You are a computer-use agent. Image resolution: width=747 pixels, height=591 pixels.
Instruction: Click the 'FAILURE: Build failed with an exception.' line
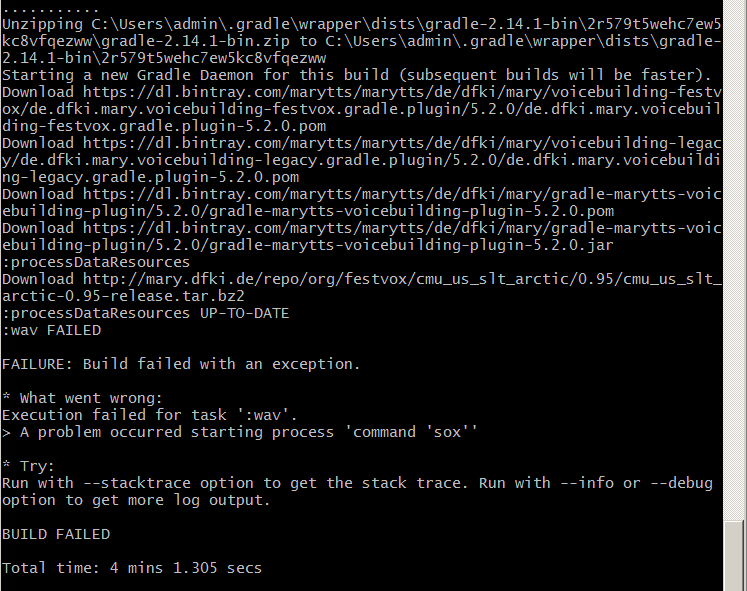181,364
